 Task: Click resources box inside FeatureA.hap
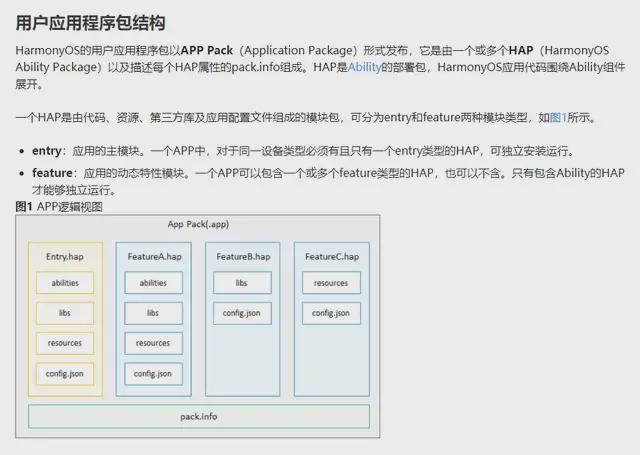point(153,343)
